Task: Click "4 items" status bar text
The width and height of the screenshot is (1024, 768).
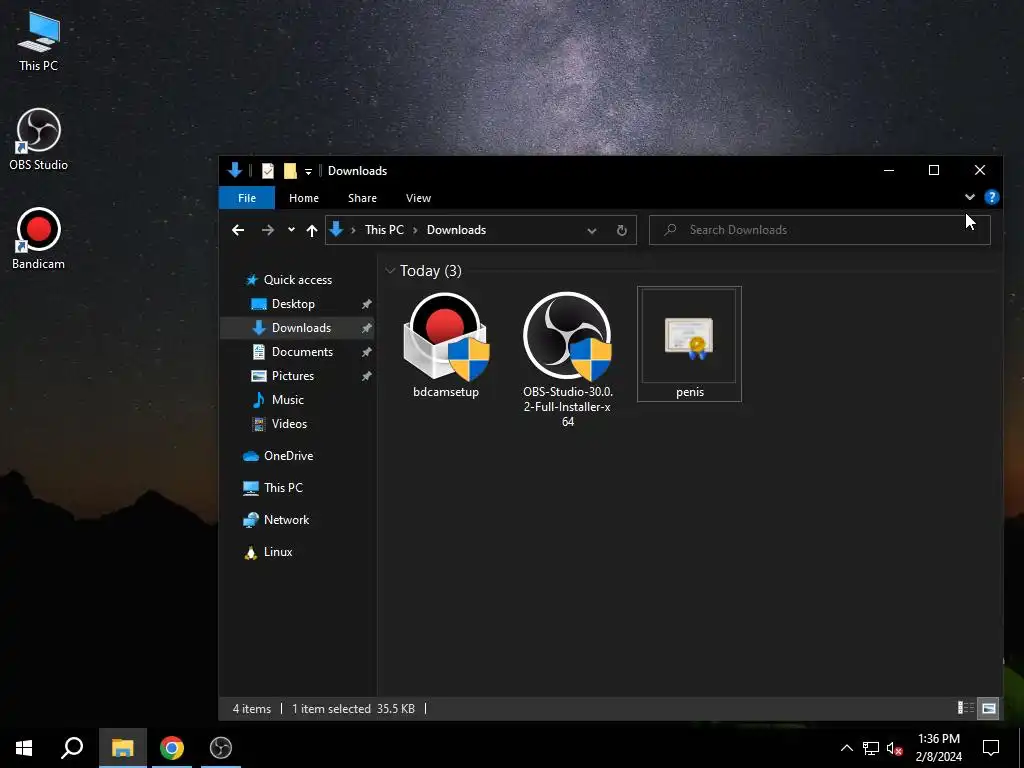Action: (251, 709)
